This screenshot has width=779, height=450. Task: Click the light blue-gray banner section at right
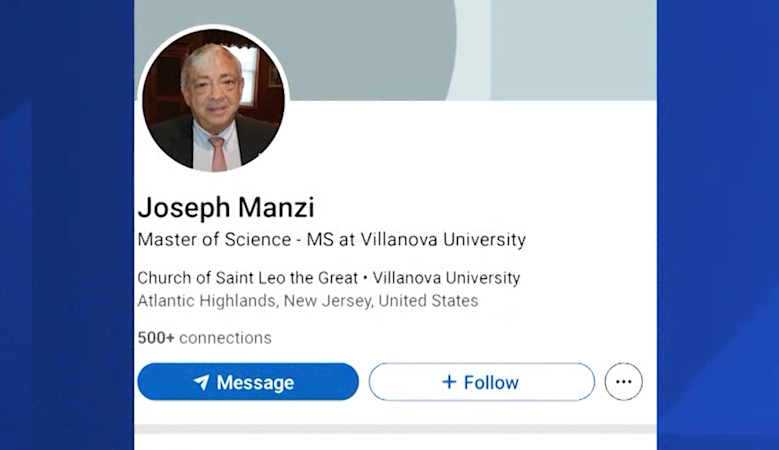(x=574, y=50)
